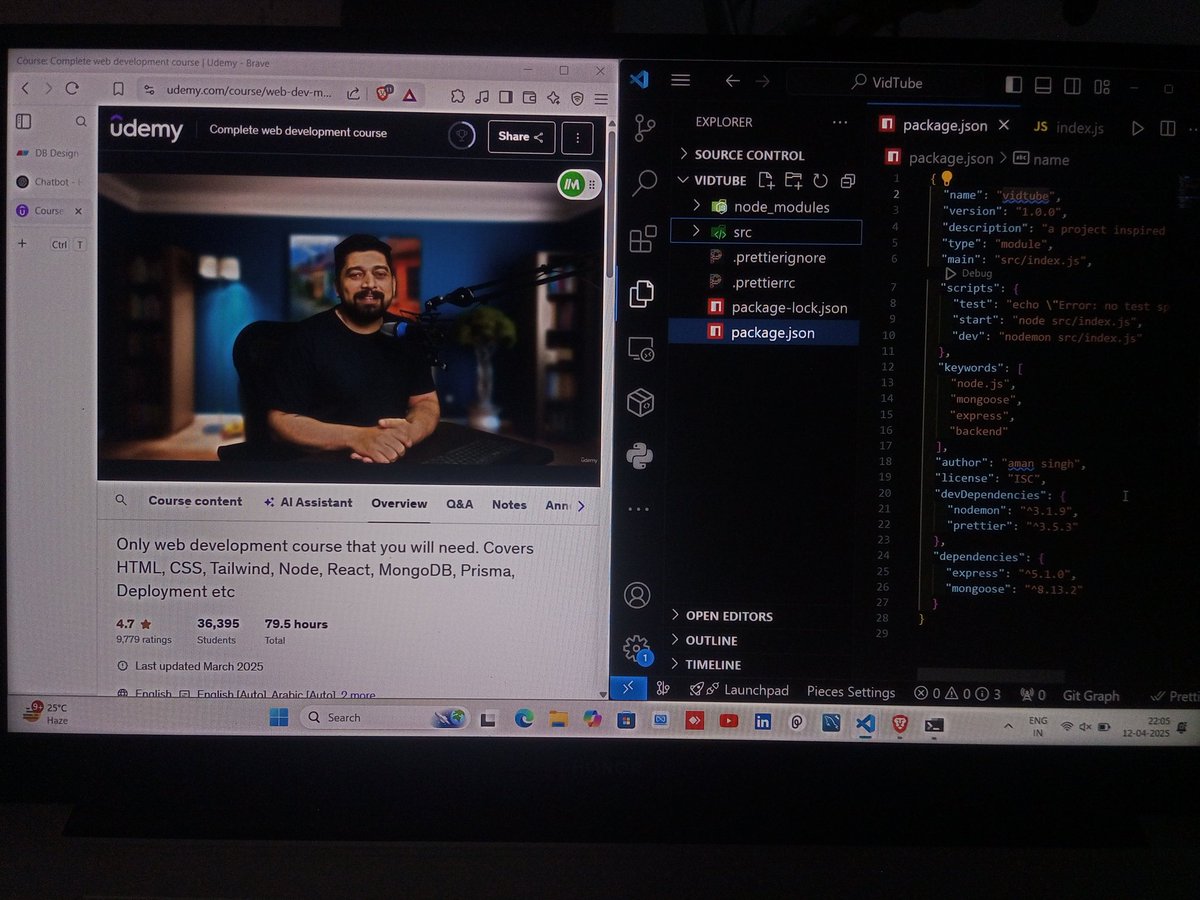Click the lightbulb code action icon
The image size is (1200, 900).
point(947,178)
